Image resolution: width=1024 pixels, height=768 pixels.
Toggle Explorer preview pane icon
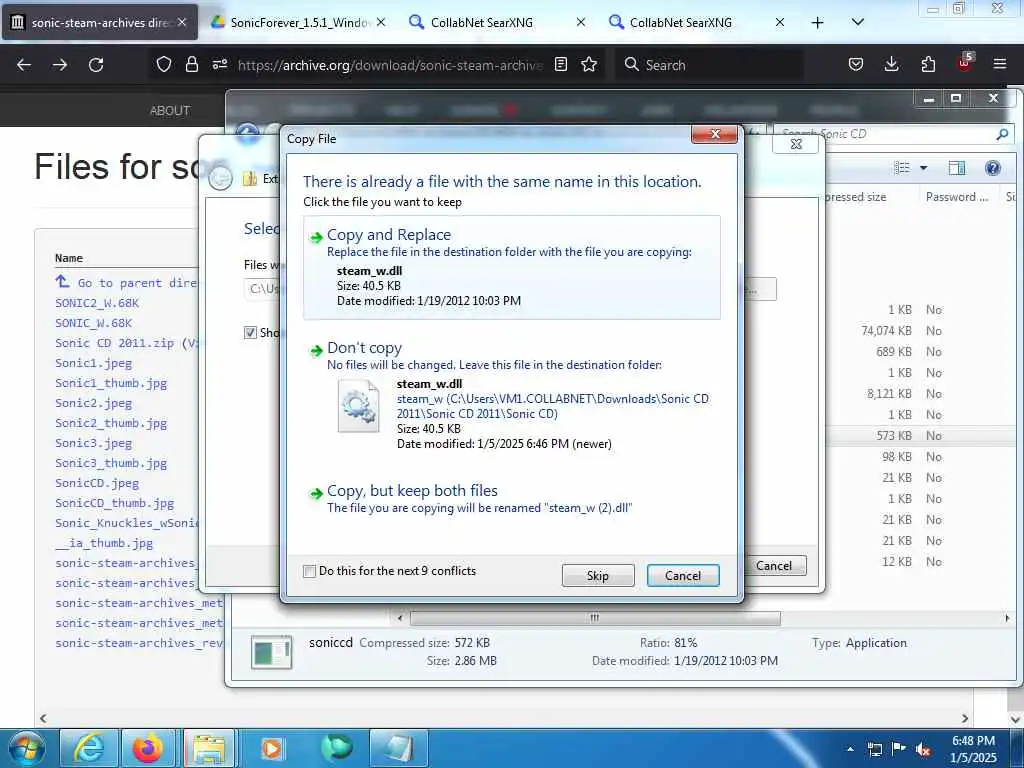[x=957, y=168]
